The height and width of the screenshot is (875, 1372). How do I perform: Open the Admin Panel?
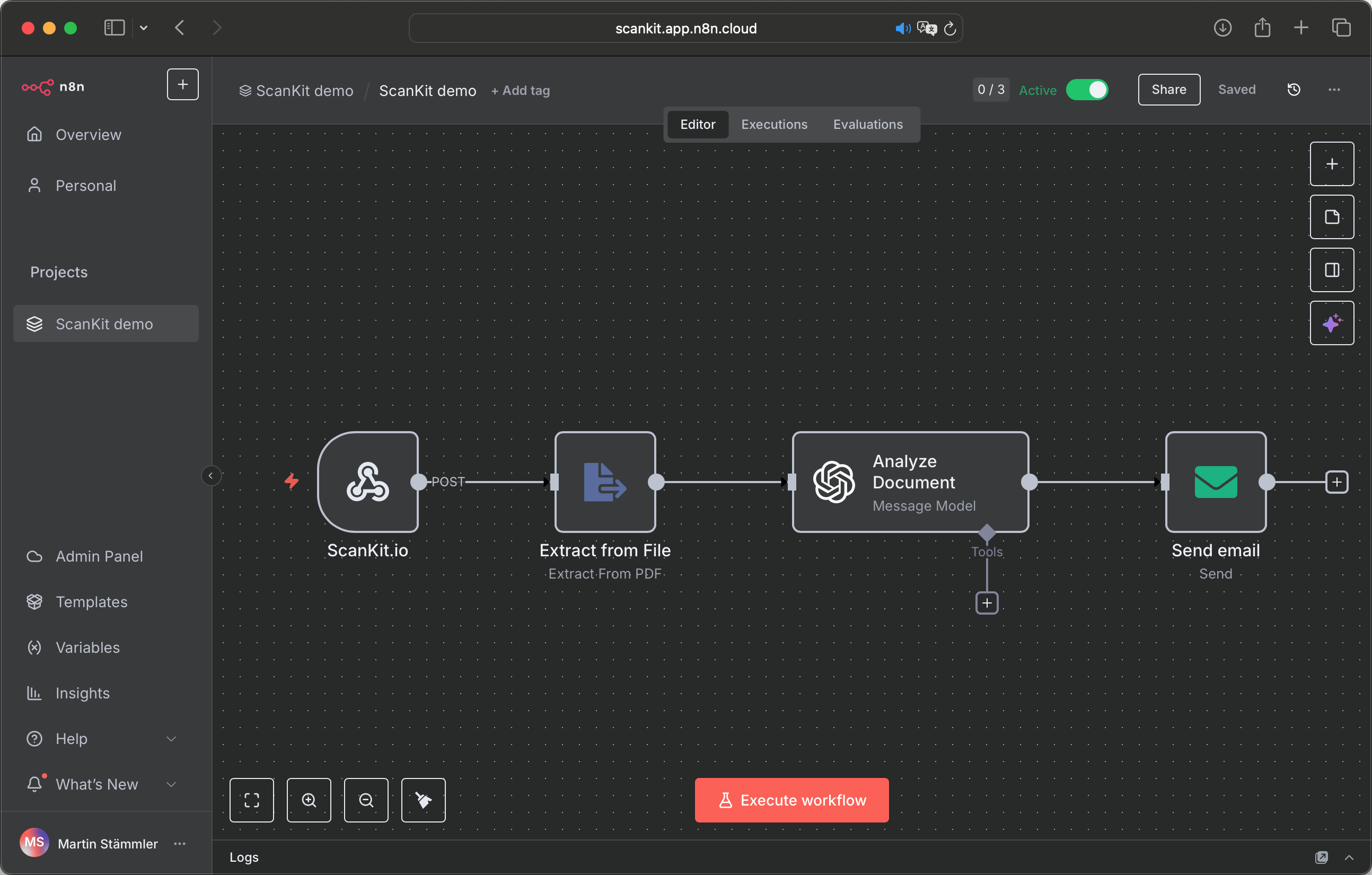coord(106,556)
